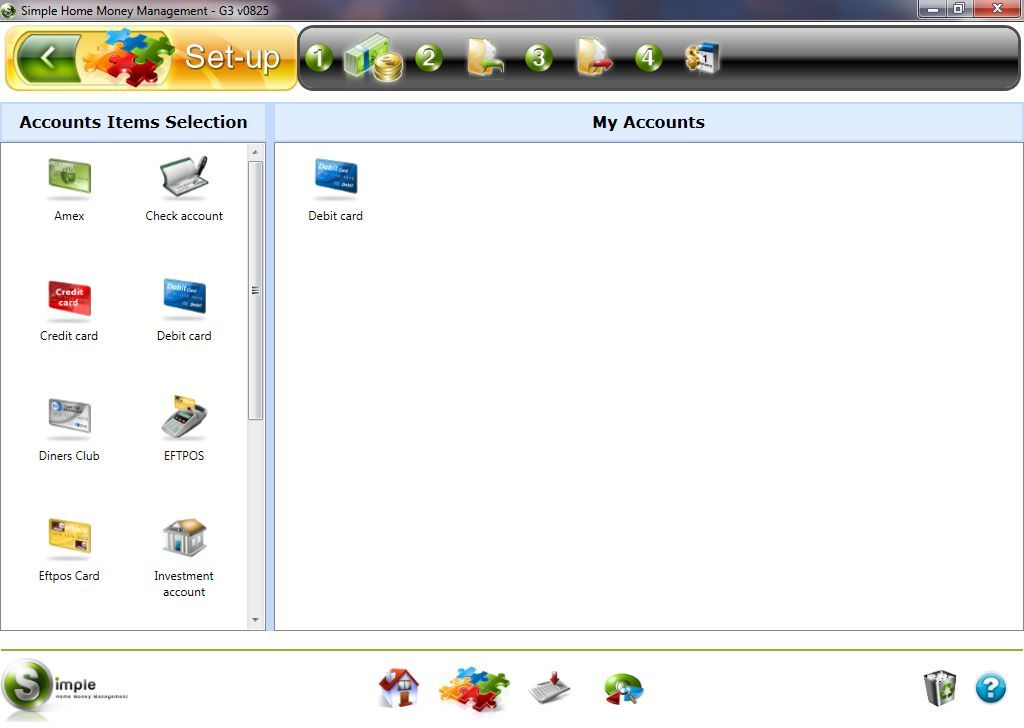This screenshot has height=728, width=1024.
Task: Open the Home screen icon
Action: [x=399, y=687]
